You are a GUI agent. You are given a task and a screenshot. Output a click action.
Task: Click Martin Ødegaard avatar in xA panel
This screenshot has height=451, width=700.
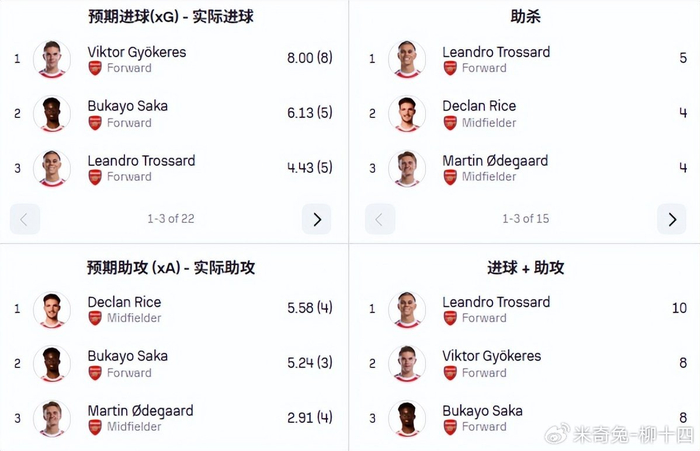(x=52, y=418)
